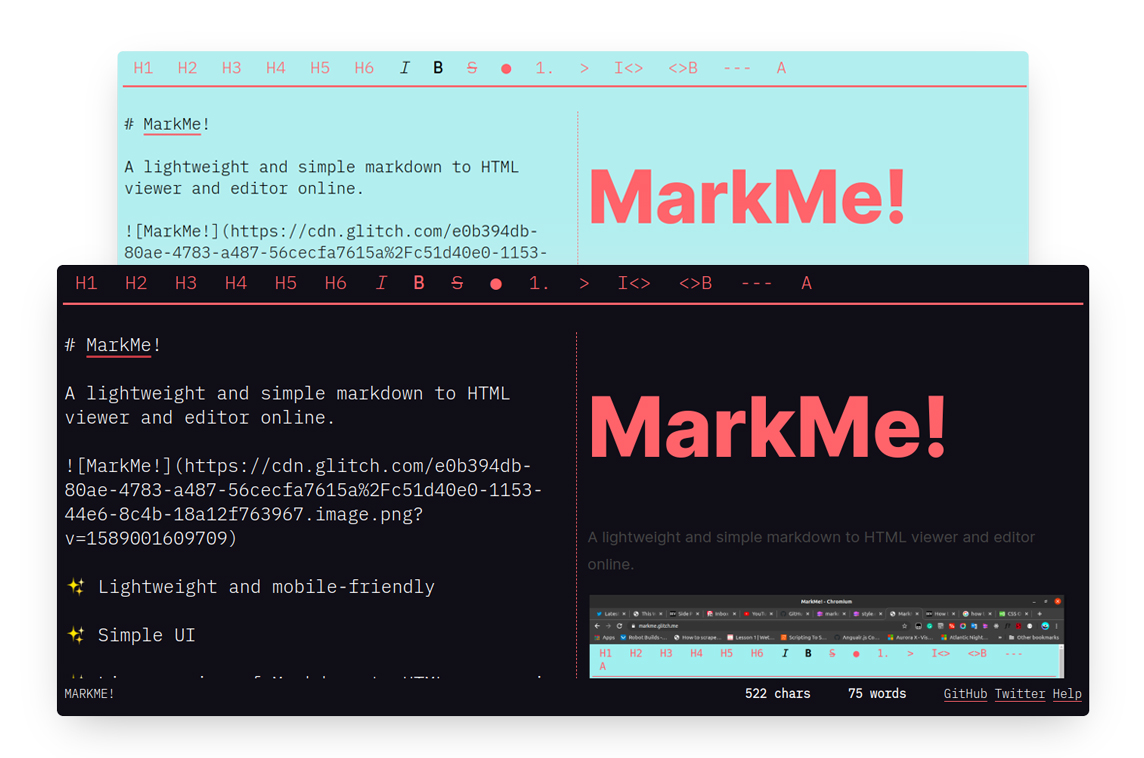Screen dimensions: 1144x758
Task: Click the MarkMe! heading in dark preview
Action: click(767, 426)
